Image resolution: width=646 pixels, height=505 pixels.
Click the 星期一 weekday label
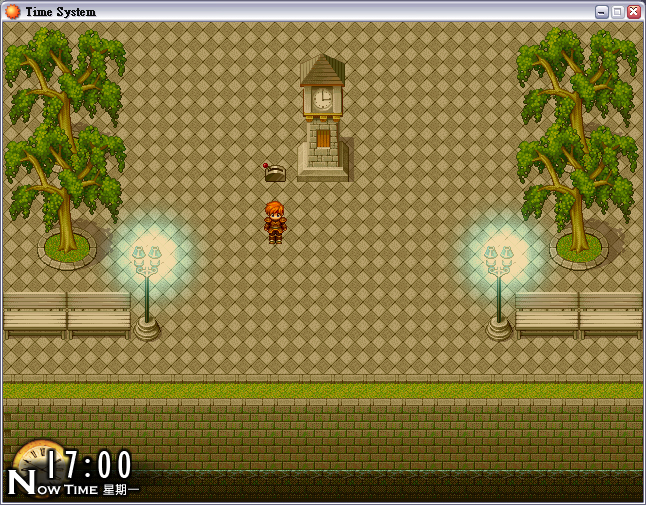tap(121, 490)
